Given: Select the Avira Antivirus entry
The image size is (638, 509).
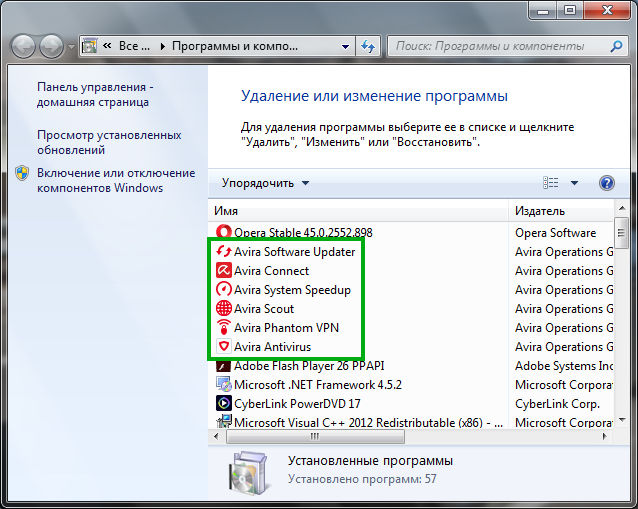Looking at the screenshot, I should coord(273,347).
